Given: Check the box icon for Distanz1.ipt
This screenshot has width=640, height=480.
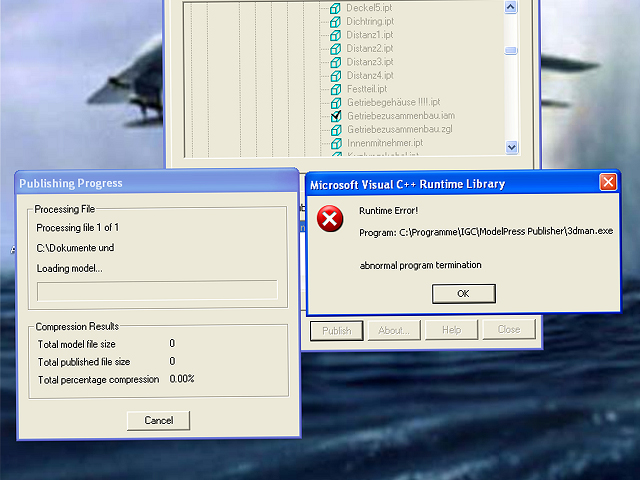Looking at the screenshot, I should (335, 35).
